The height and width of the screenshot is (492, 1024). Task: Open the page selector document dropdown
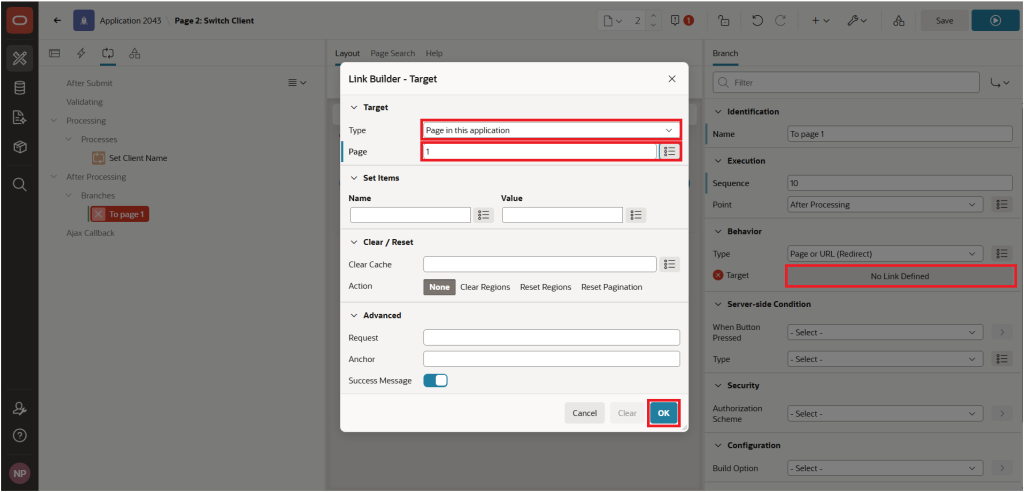pos(613,20)
